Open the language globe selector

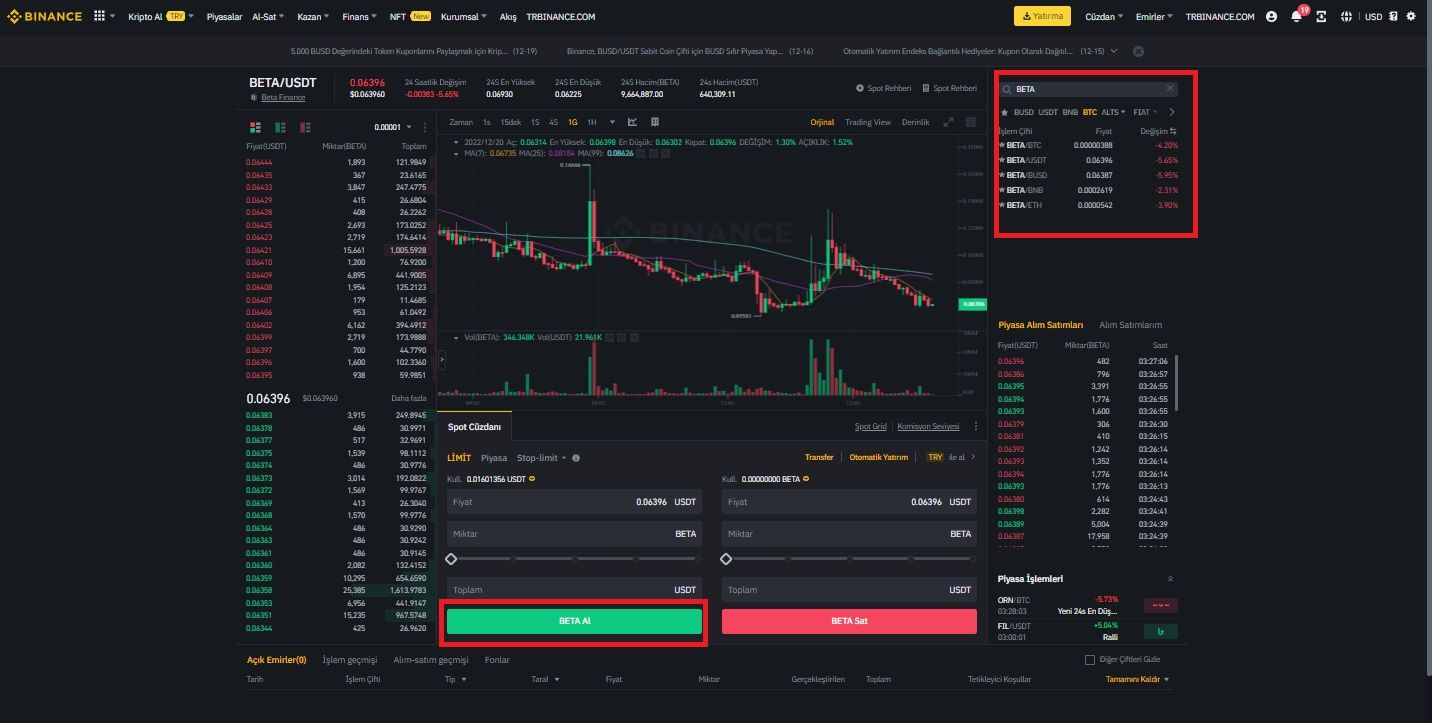point(1346,17)
